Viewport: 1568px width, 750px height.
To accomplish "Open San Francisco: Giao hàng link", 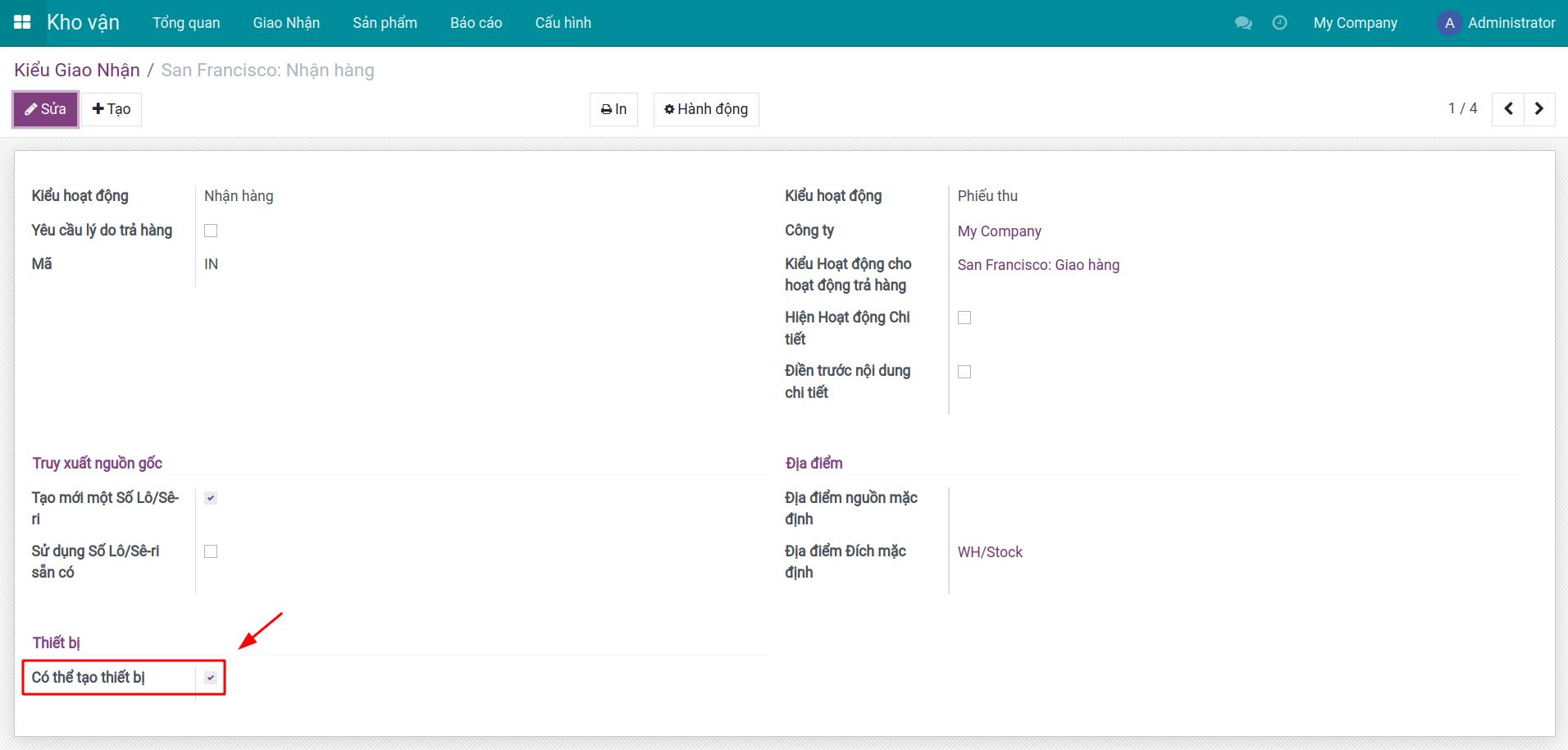I will click(1038, 265).
